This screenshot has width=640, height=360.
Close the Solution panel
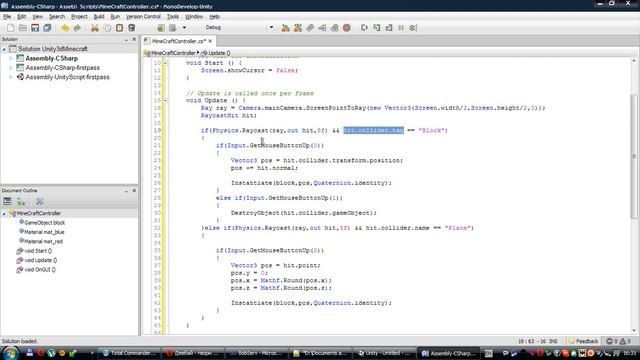(134, 40)
